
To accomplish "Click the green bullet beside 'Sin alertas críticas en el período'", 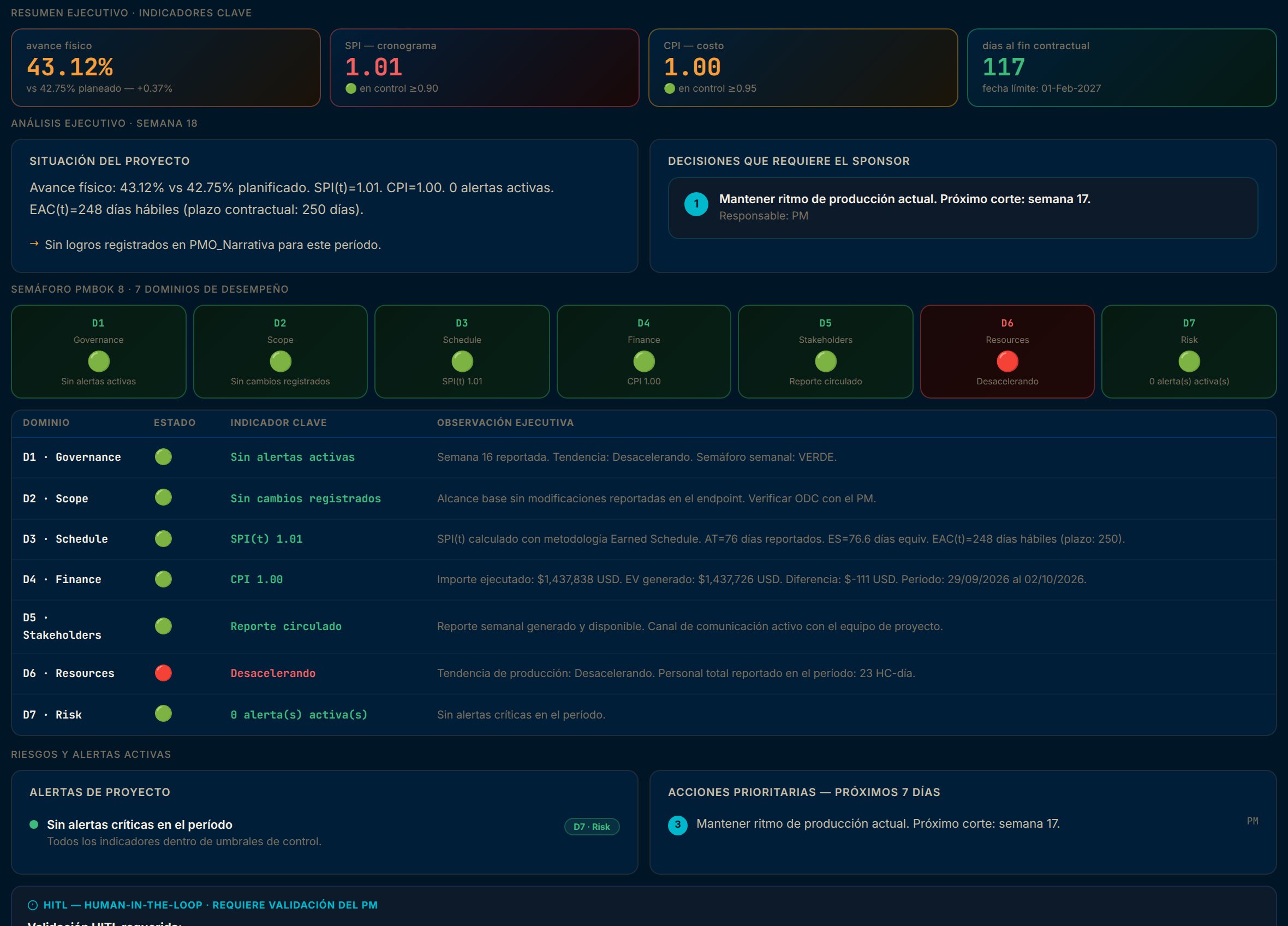I will point(34,824).
